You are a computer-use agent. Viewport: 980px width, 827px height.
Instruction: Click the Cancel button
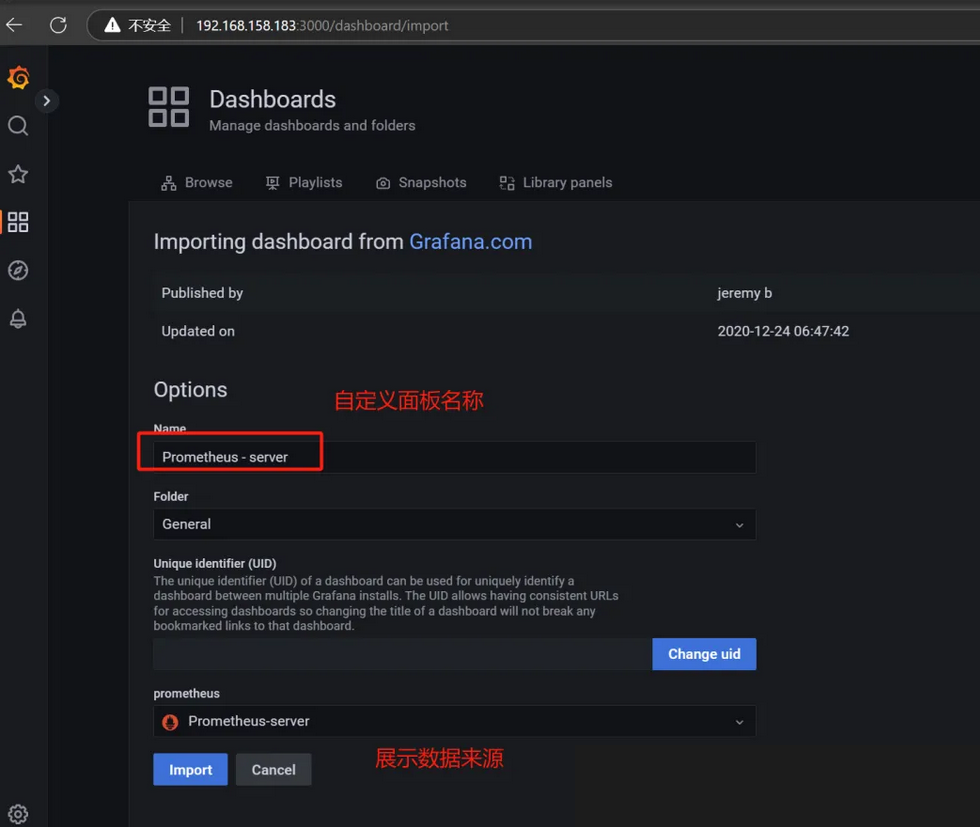pyautogui.click(x=274, y=769)
